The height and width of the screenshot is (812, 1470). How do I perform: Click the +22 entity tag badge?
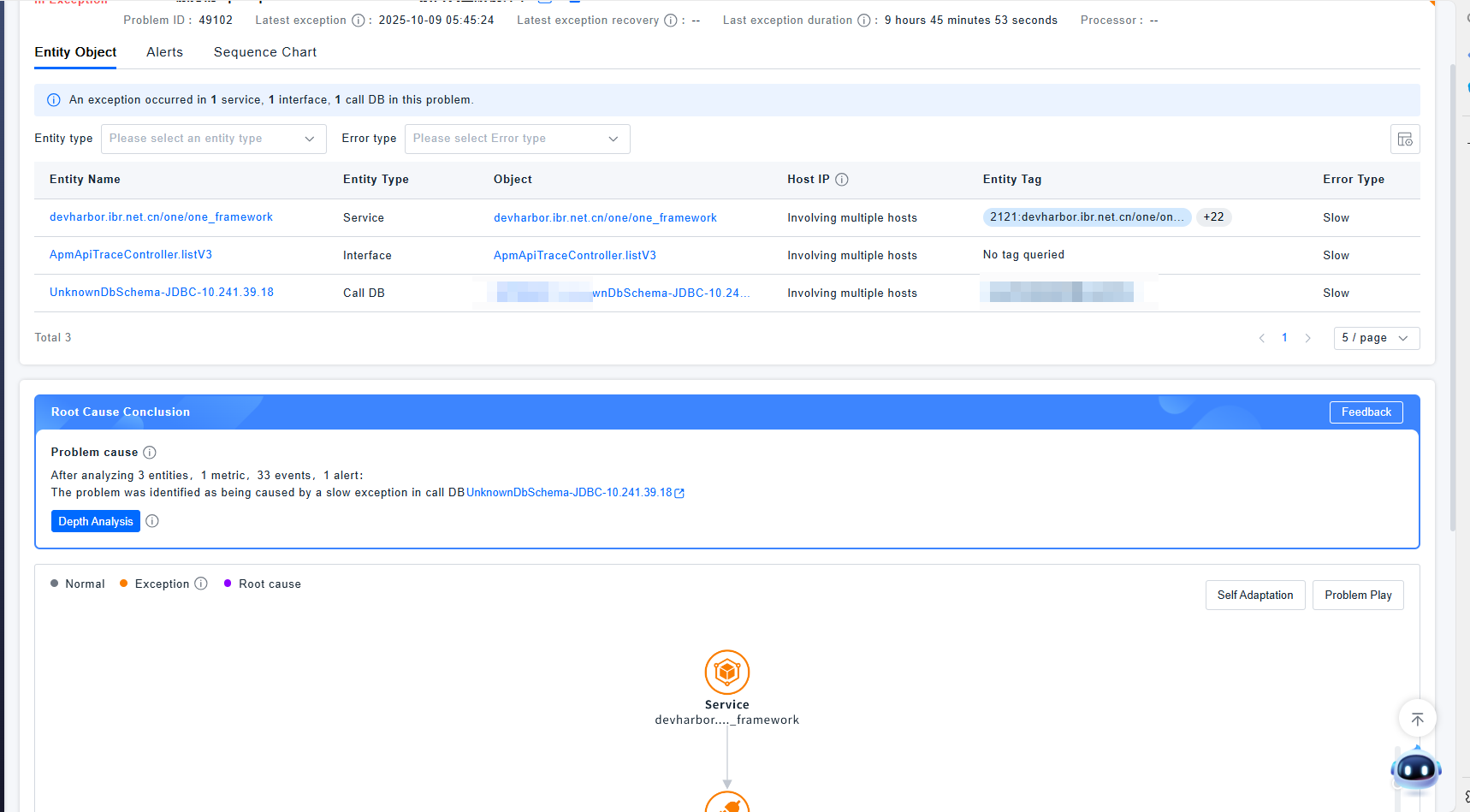pos(1213,217)
